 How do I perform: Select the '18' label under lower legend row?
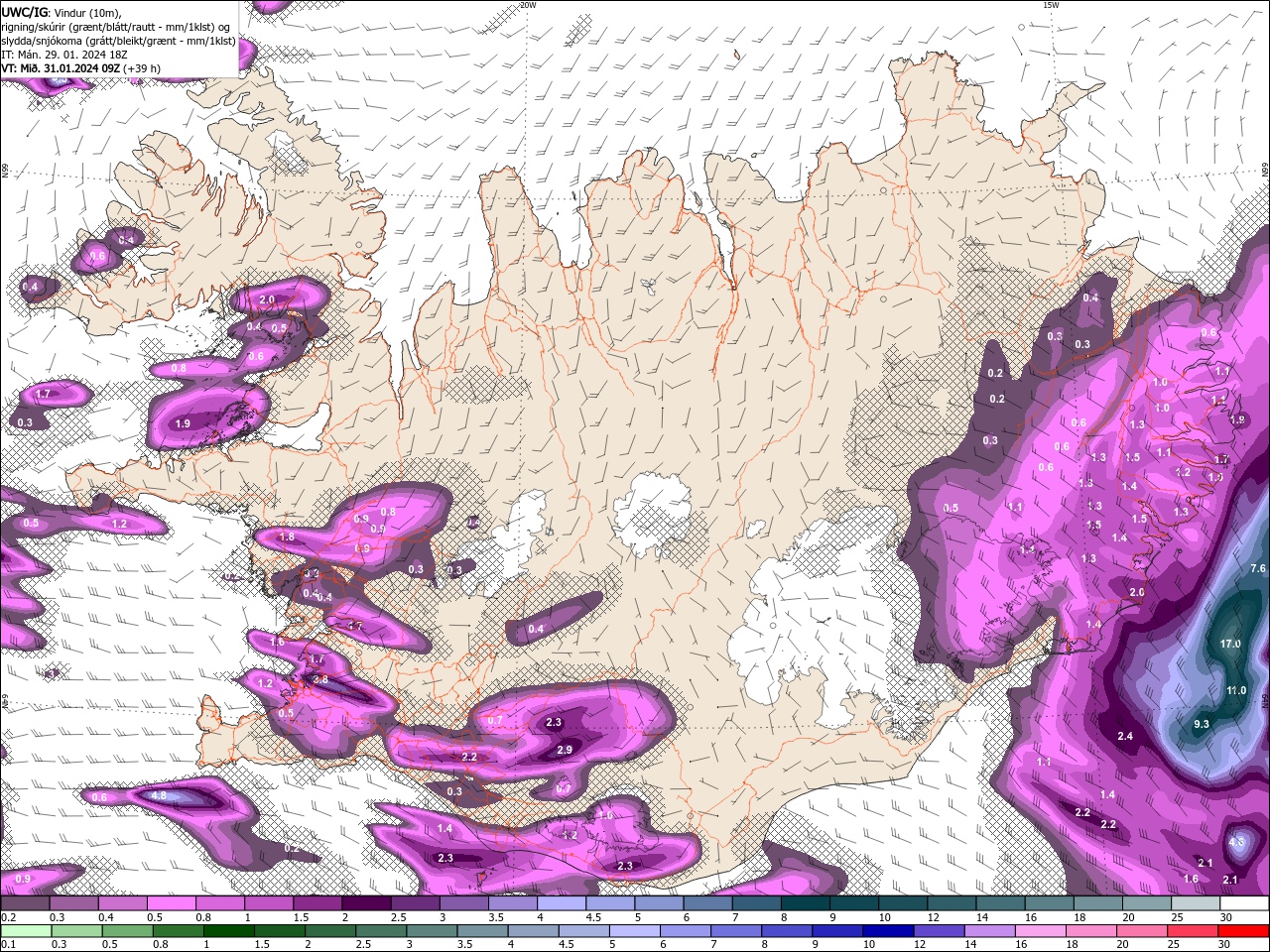coord(1072,943)
